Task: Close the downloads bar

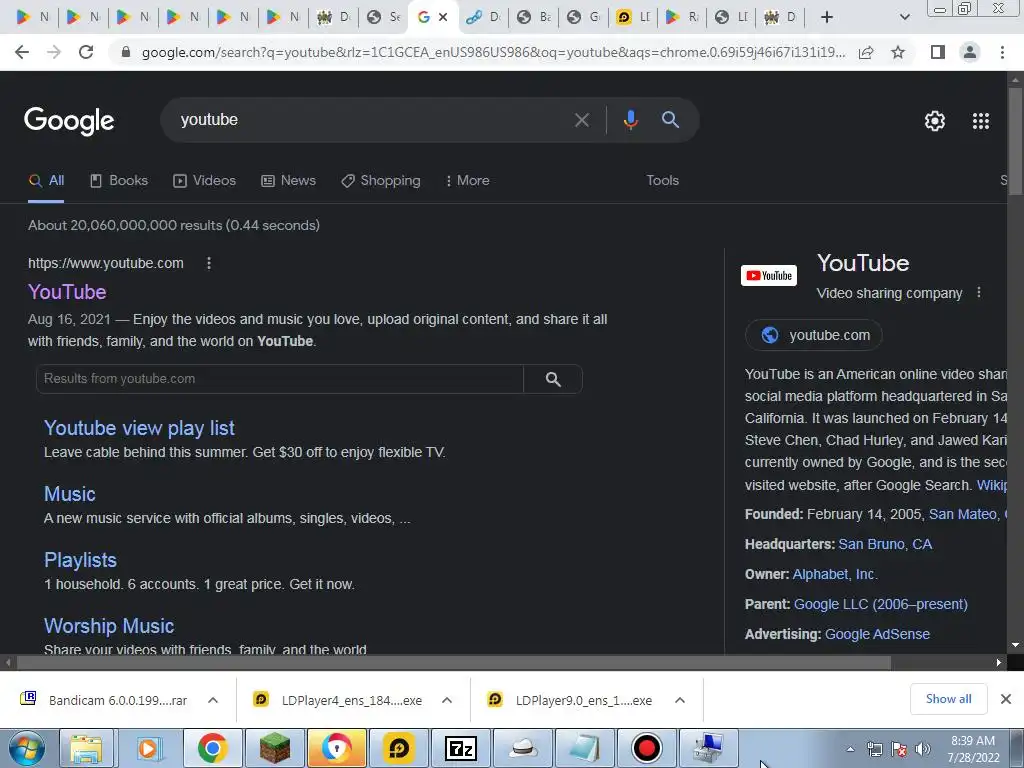Action: point(1006,699)
